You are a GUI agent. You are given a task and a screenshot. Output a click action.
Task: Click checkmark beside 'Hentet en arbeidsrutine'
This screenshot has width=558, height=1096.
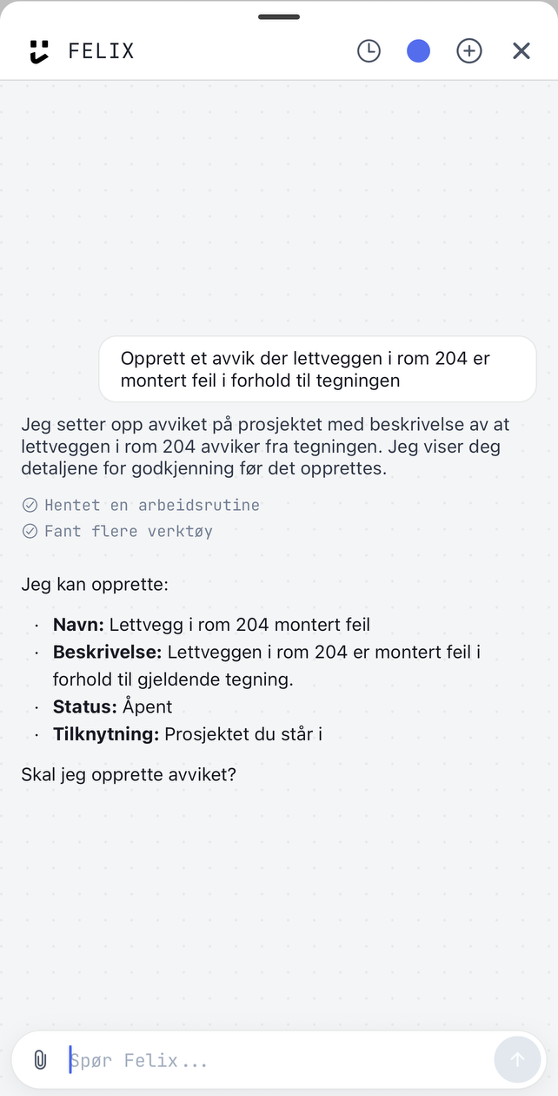[x=30, y=505]
